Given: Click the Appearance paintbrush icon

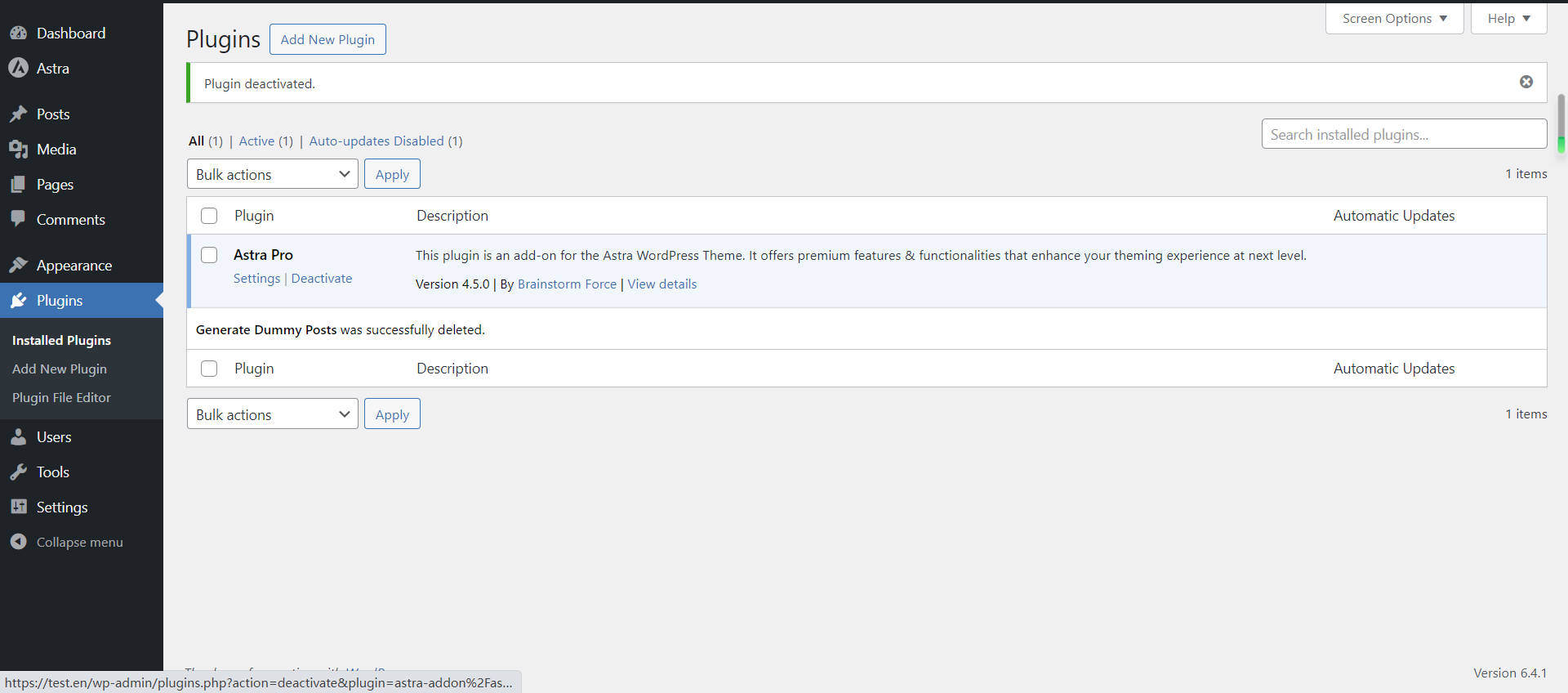Looking at the screenshot, I should coord(18,266).
